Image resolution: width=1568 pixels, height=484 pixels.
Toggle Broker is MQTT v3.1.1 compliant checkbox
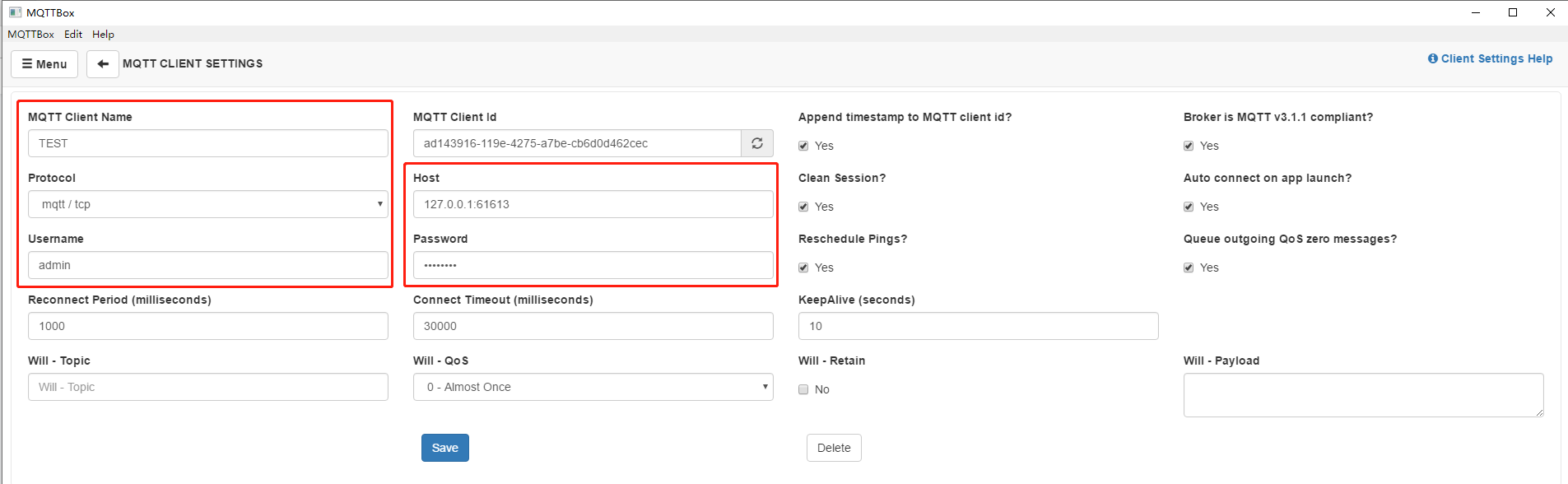(1189, 146)
